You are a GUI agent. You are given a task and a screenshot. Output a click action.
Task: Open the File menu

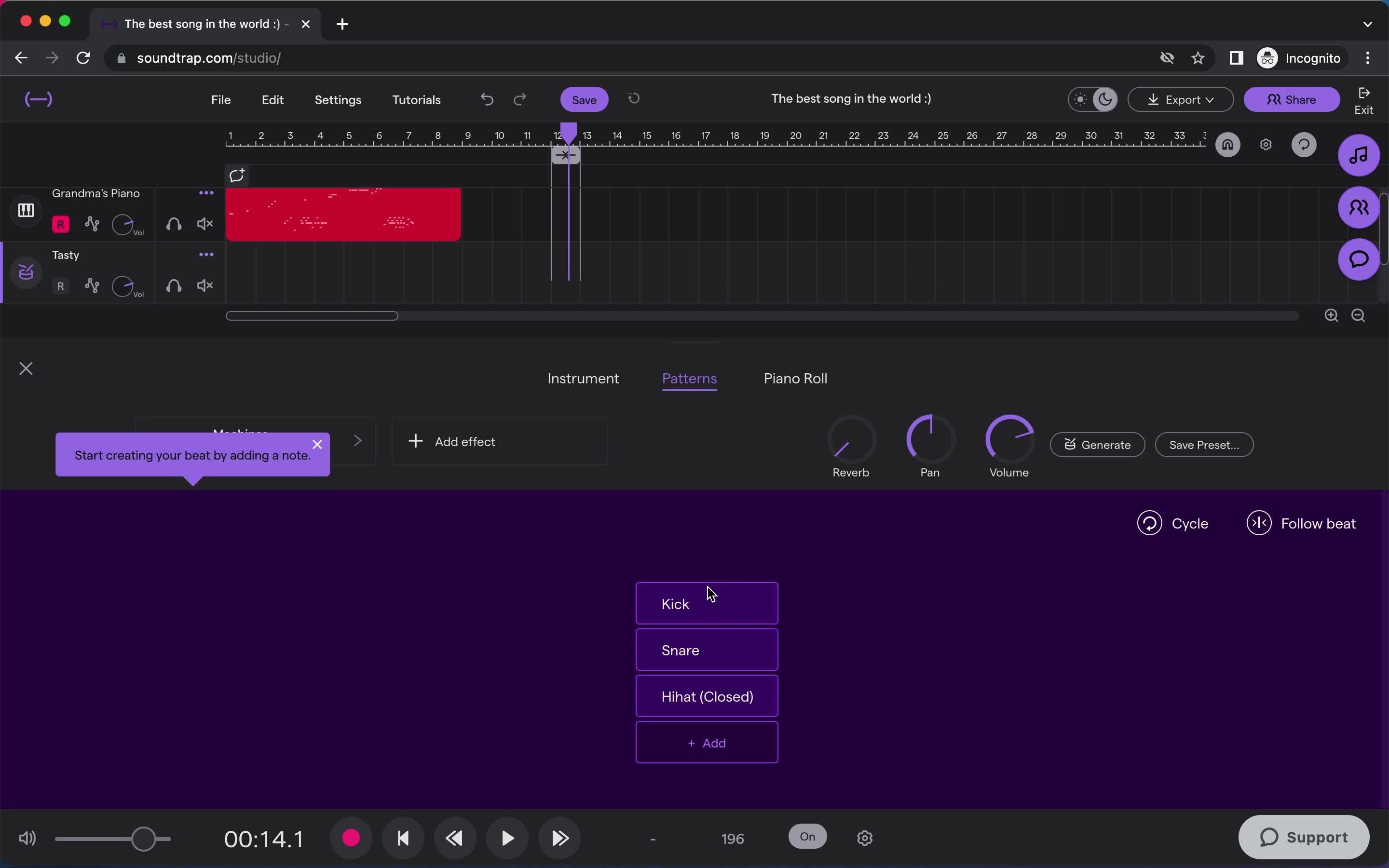(x=221, y=99)
